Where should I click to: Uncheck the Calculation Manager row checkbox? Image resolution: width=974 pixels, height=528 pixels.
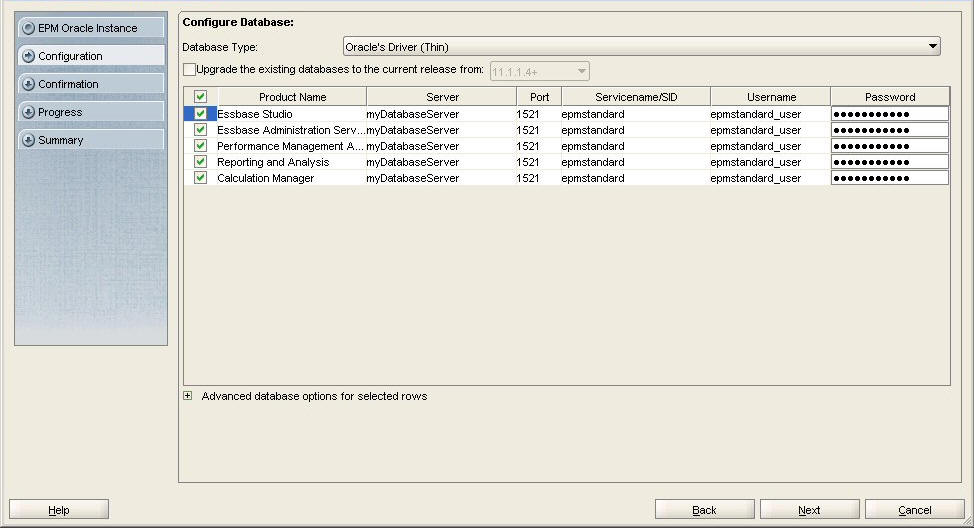point(200,178)
